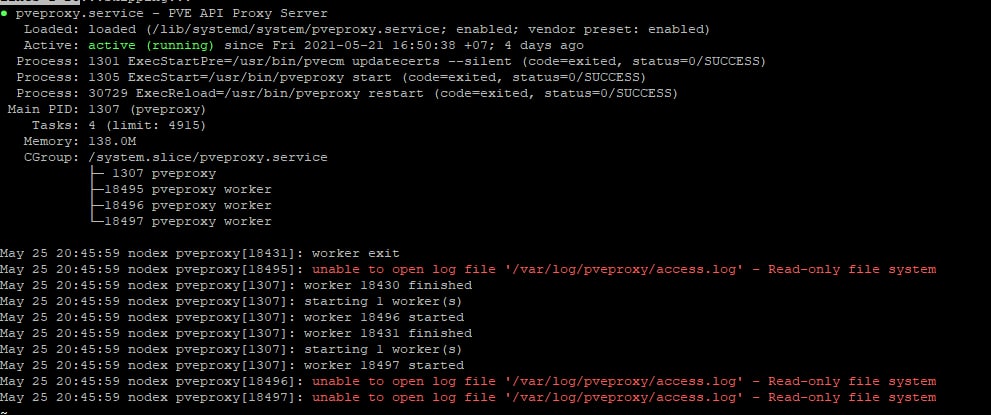Click the red error message for pveproxy[18495]
991x415 pixels.
pos(623,269)
